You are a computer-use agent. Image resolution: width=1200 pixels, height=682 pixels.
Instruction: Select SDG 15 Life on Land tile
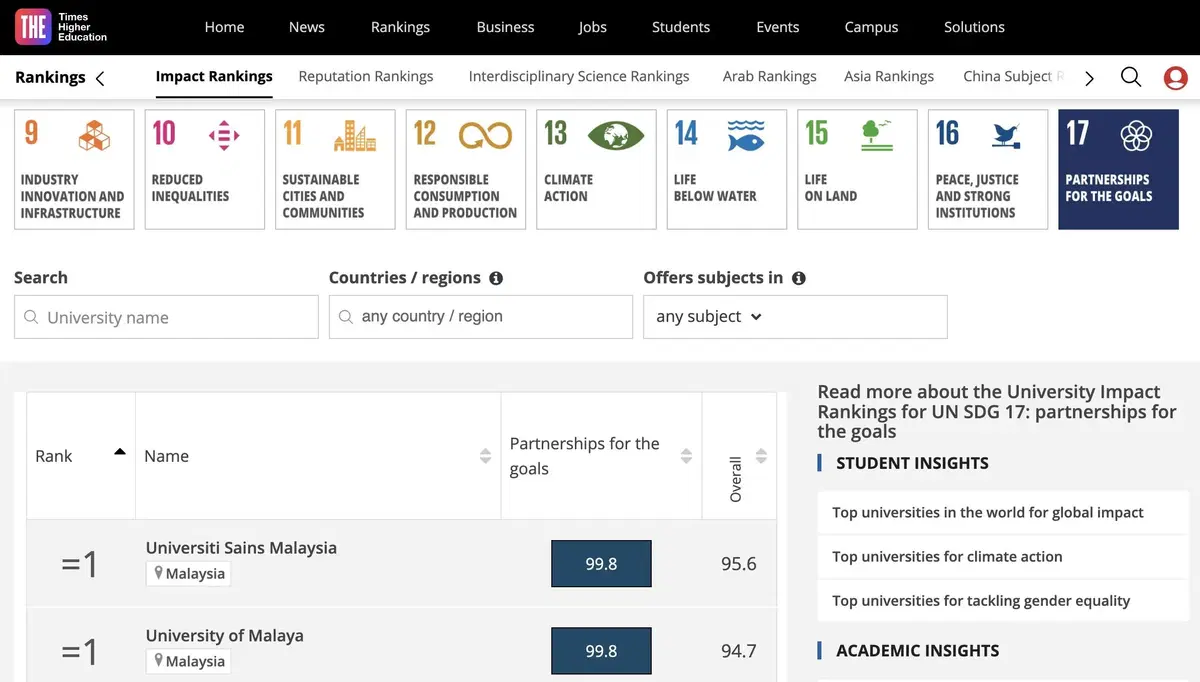[x=857, y=169]
